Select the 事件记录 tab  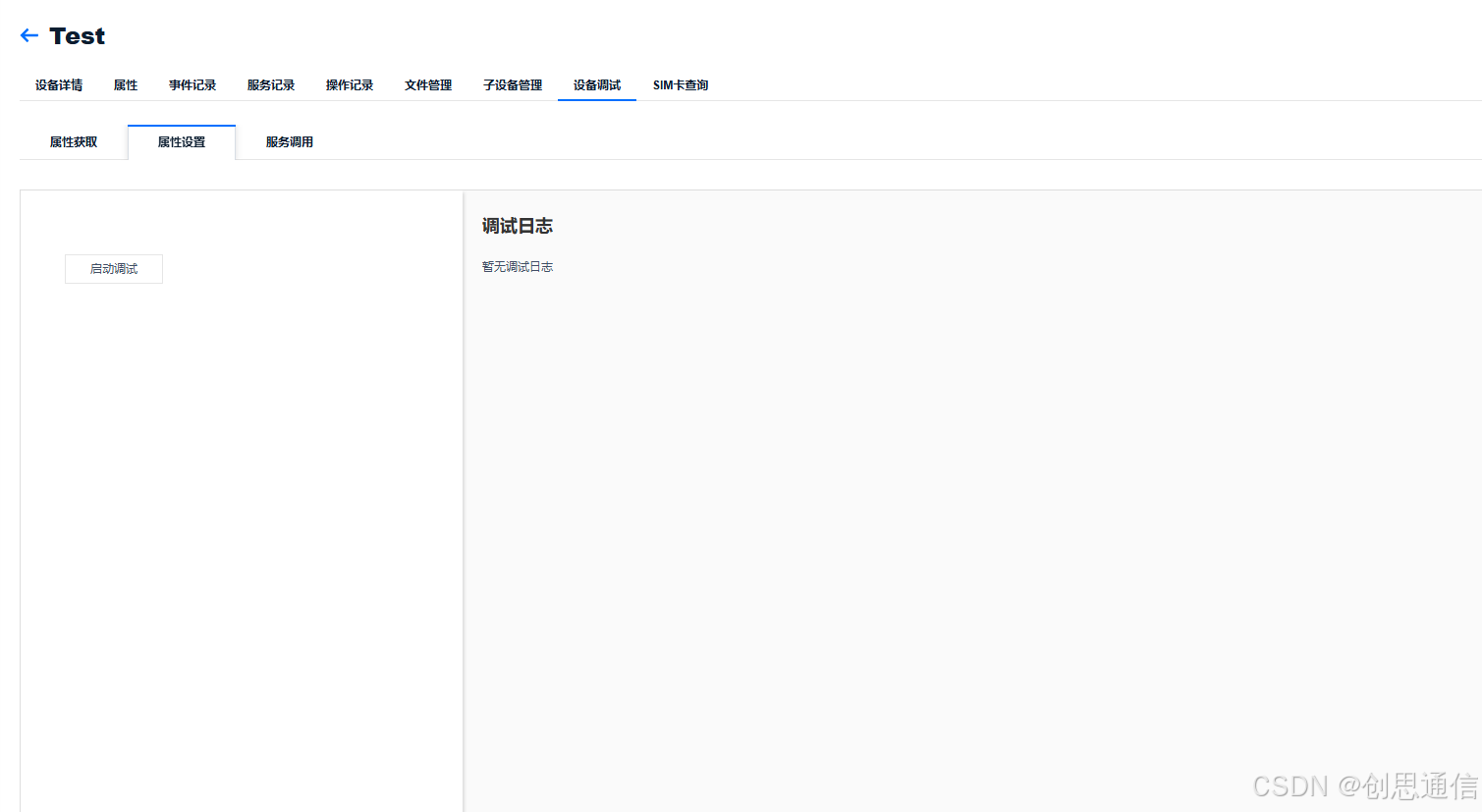[x=192, y=85]
